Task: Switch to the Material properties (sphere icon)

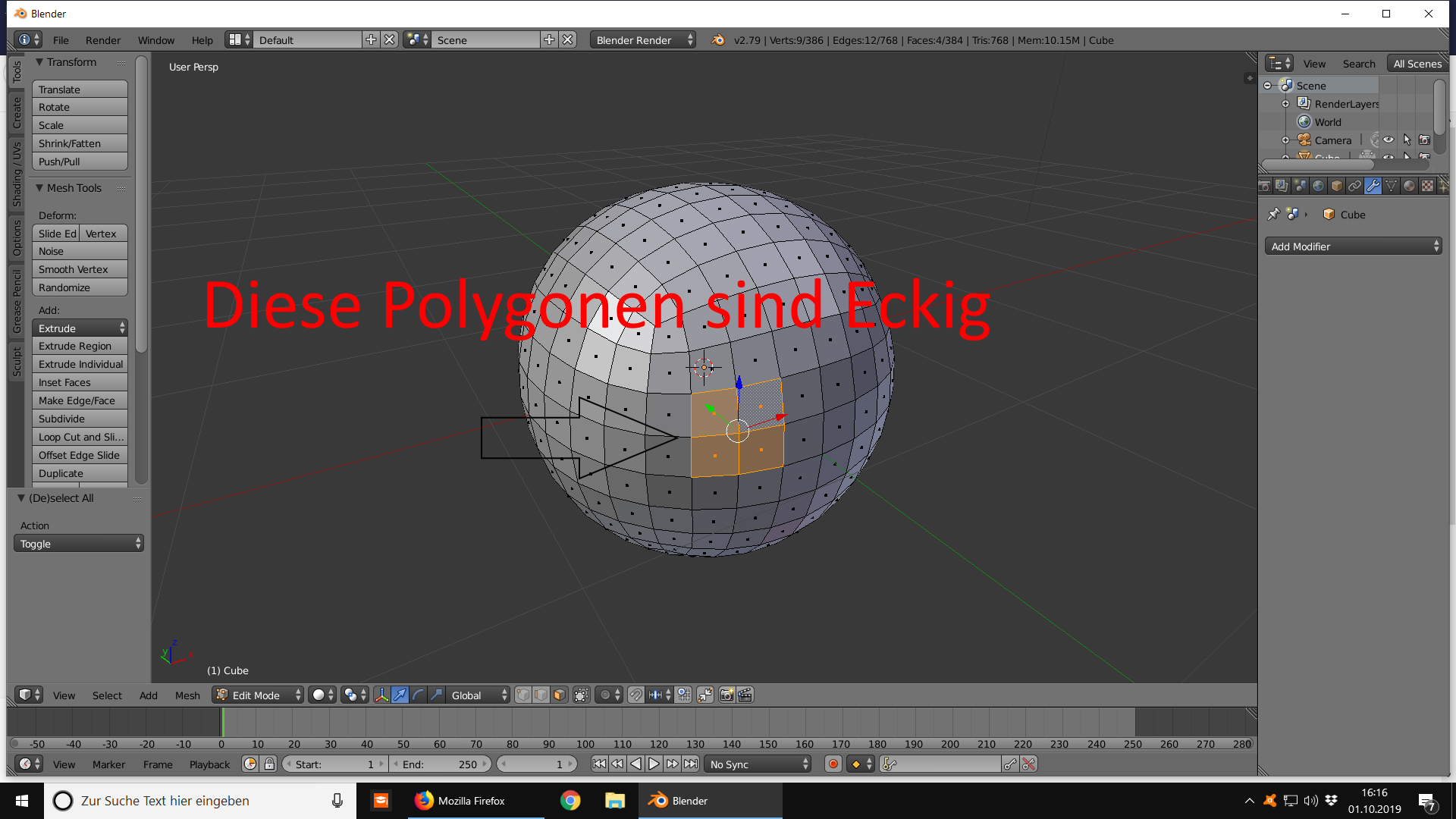Action: [x=1410, y=186]
